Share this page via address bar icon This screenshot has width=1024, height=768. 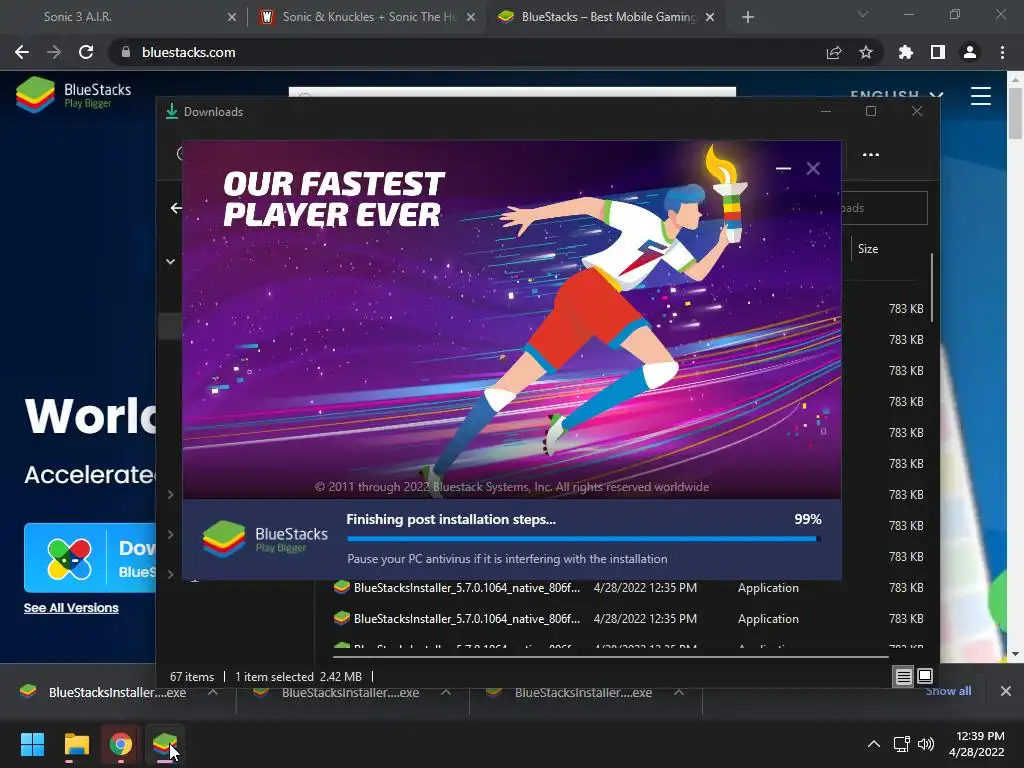point(834,52)
